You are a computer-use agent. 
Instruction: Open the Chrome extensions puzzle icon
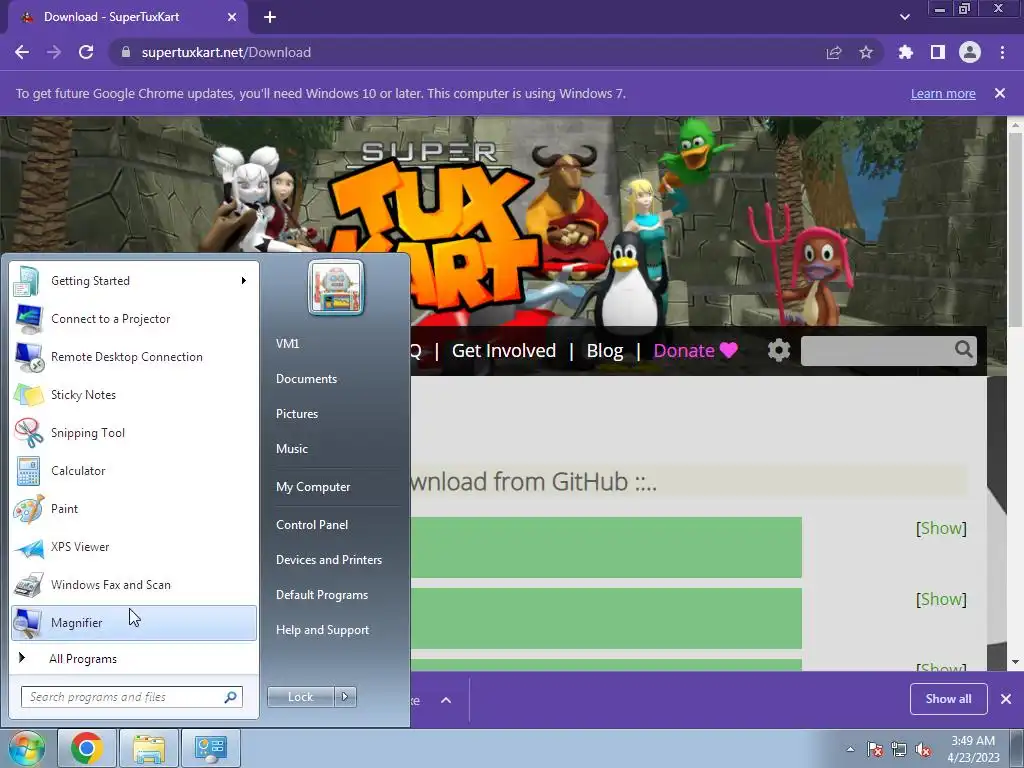tap(906, 52)
